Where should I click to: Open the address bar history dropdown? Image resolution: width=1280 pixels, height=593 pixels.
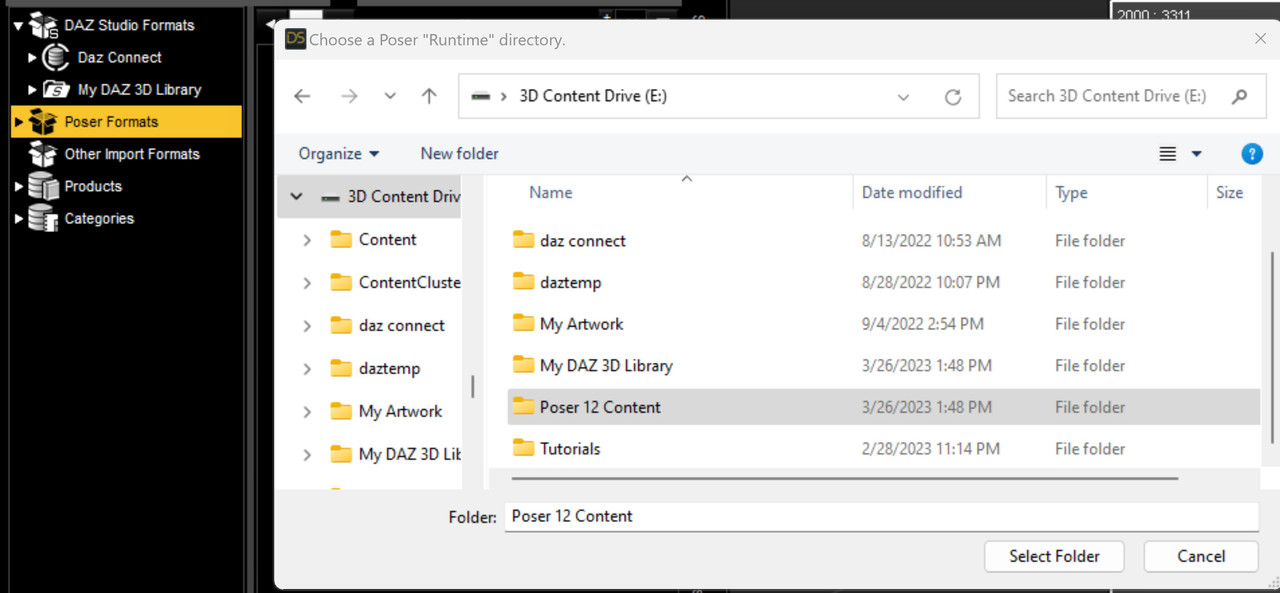coord(903,97)
